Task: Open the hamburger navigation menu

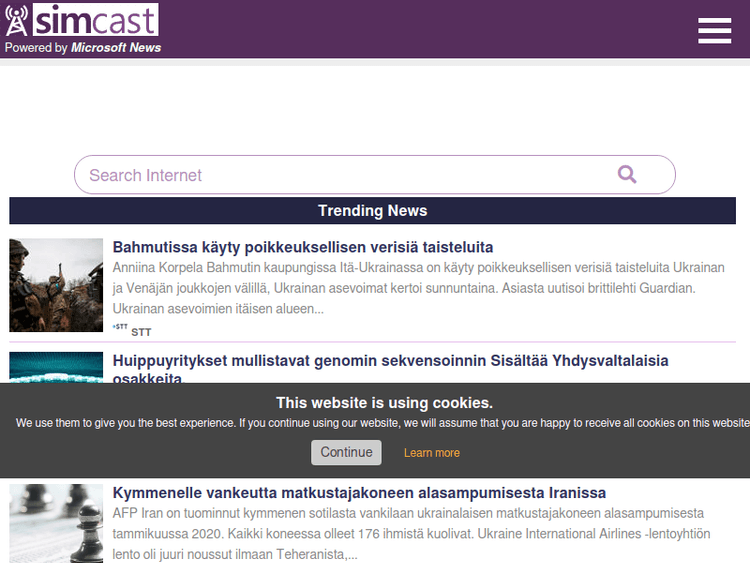Action: 714,31
